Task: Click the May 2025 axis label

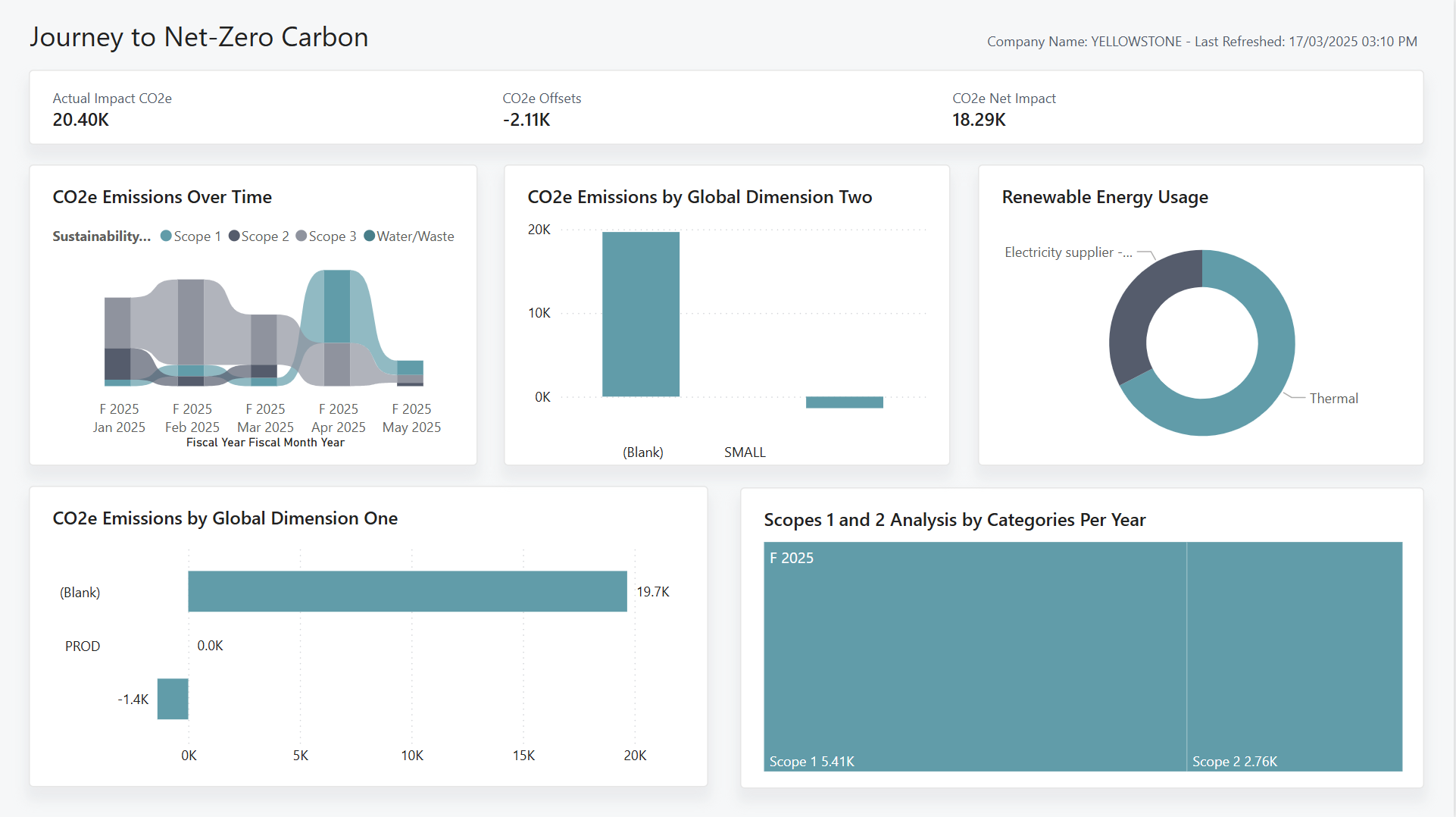Action: (x=411, y=427)
